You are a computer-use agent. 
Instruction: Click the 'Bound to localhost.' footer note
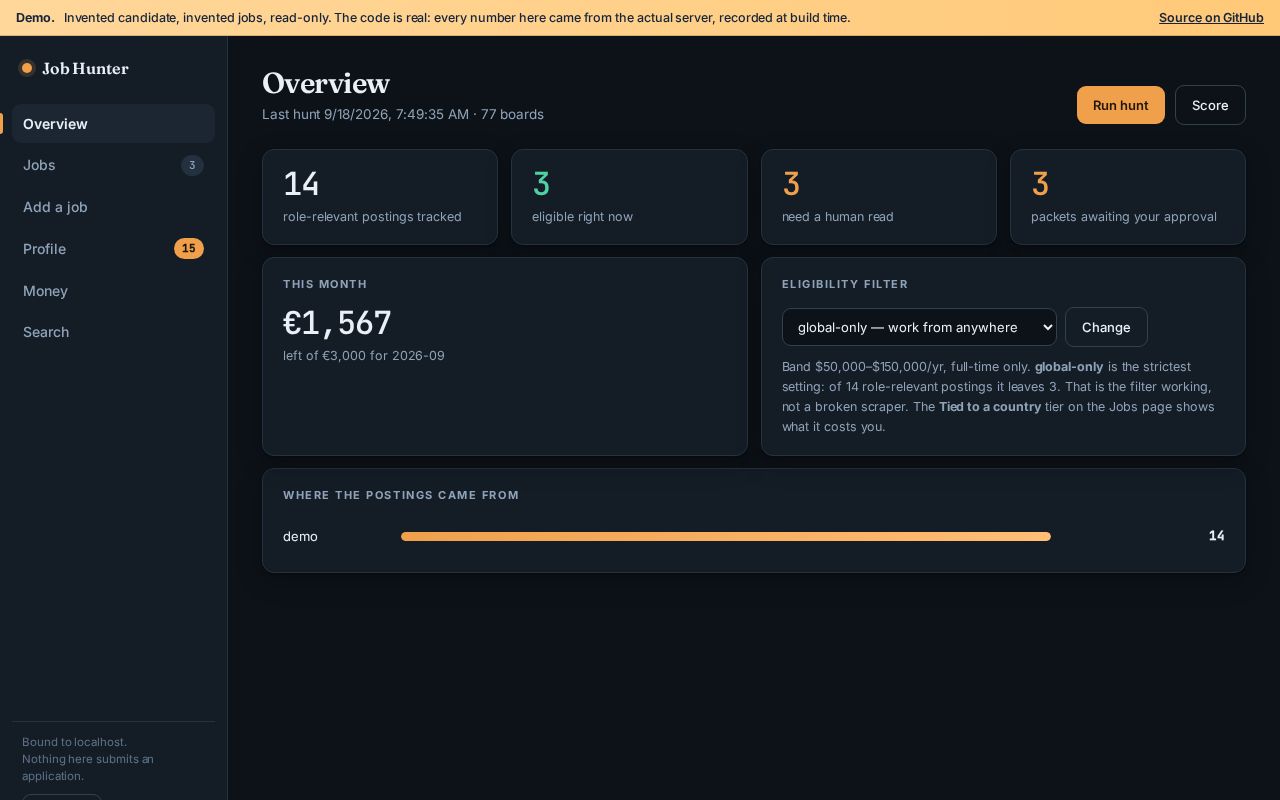(74, 742)
